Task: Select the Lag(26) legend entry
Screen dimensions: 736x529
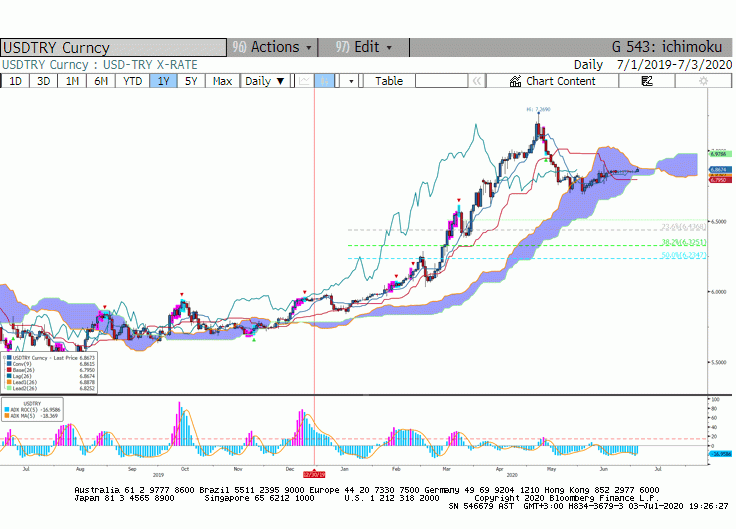Action: [x=22, y=376]
